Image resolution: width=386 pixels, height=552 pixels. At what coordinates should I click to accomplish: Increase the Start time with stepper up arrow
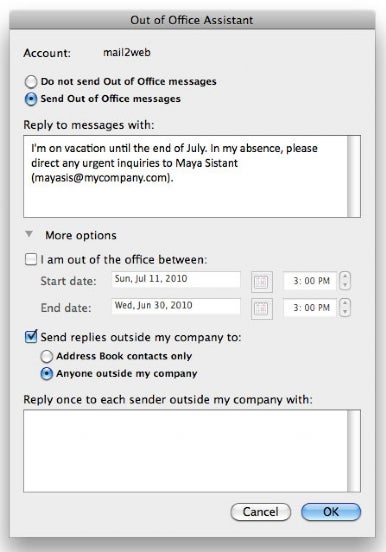[345, 277]
